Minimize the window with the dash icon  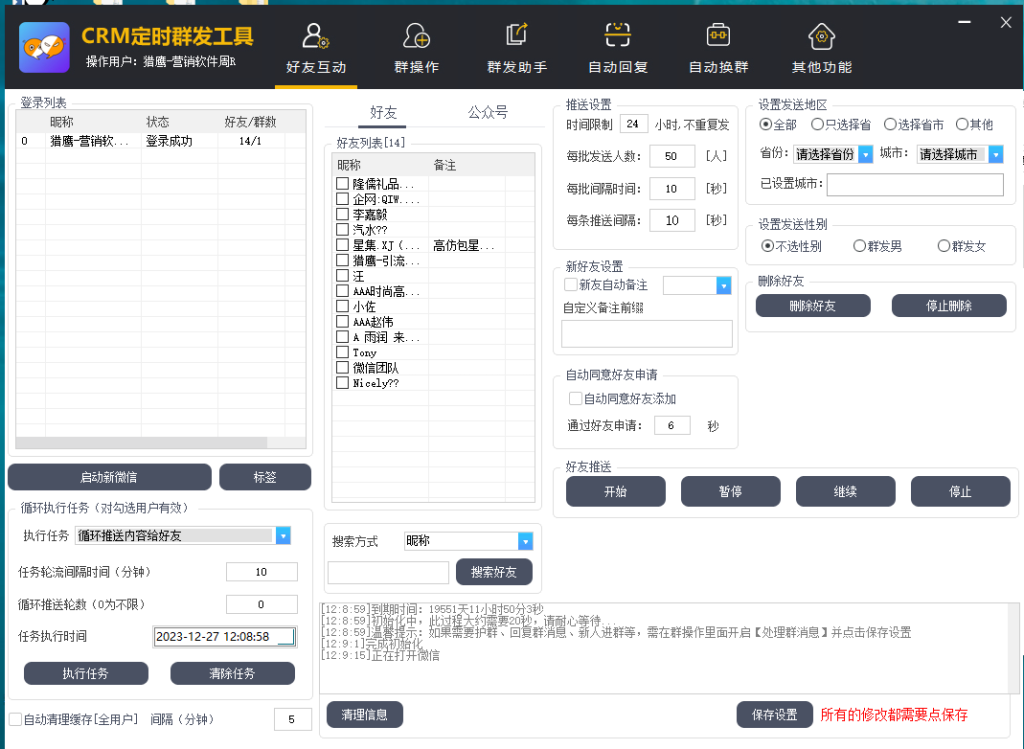[963, 22]
